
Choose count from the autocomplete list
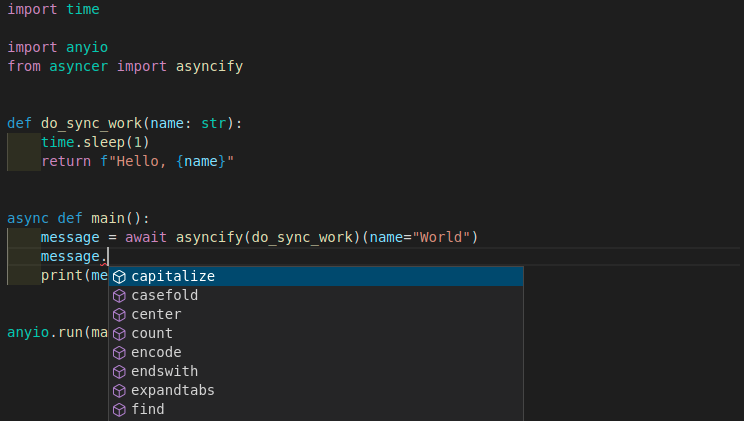[152, 333]
